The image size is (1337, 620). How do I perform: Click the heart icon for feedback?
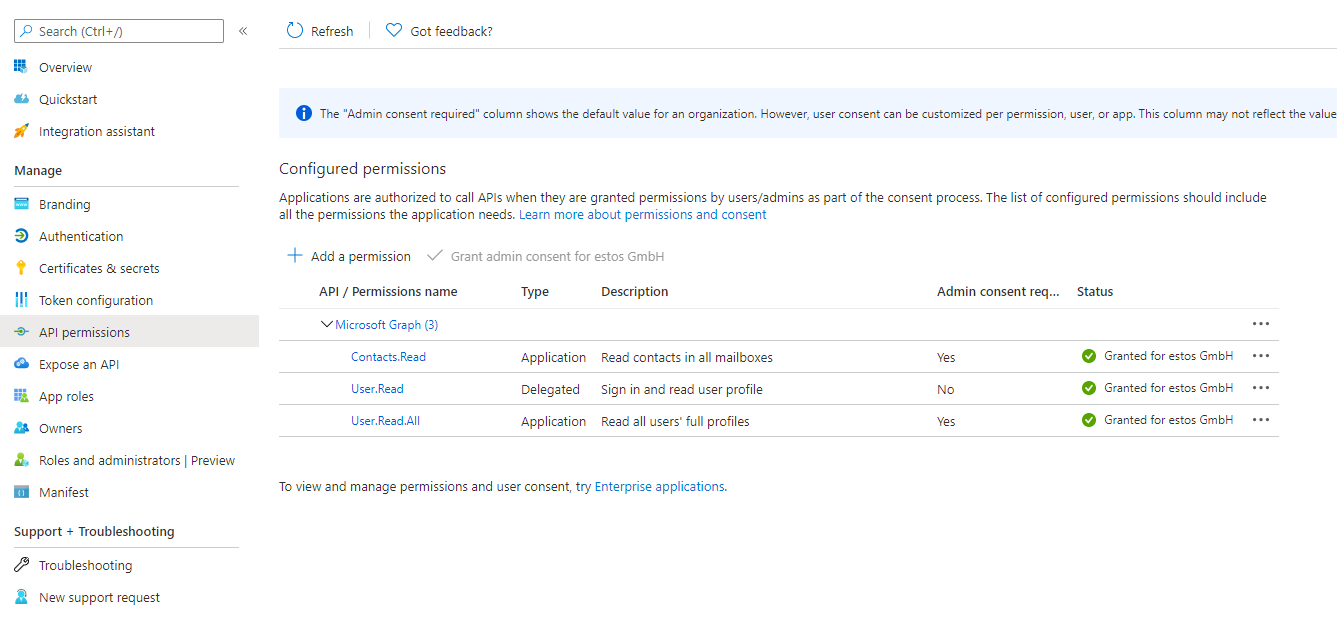click(x=394, y=31)
